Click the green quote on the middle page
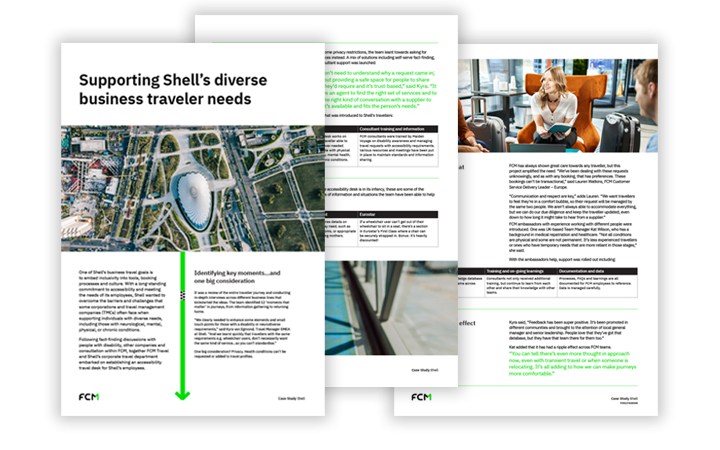Viewport: 720px width, 450px height. click(x=381, y=89)
